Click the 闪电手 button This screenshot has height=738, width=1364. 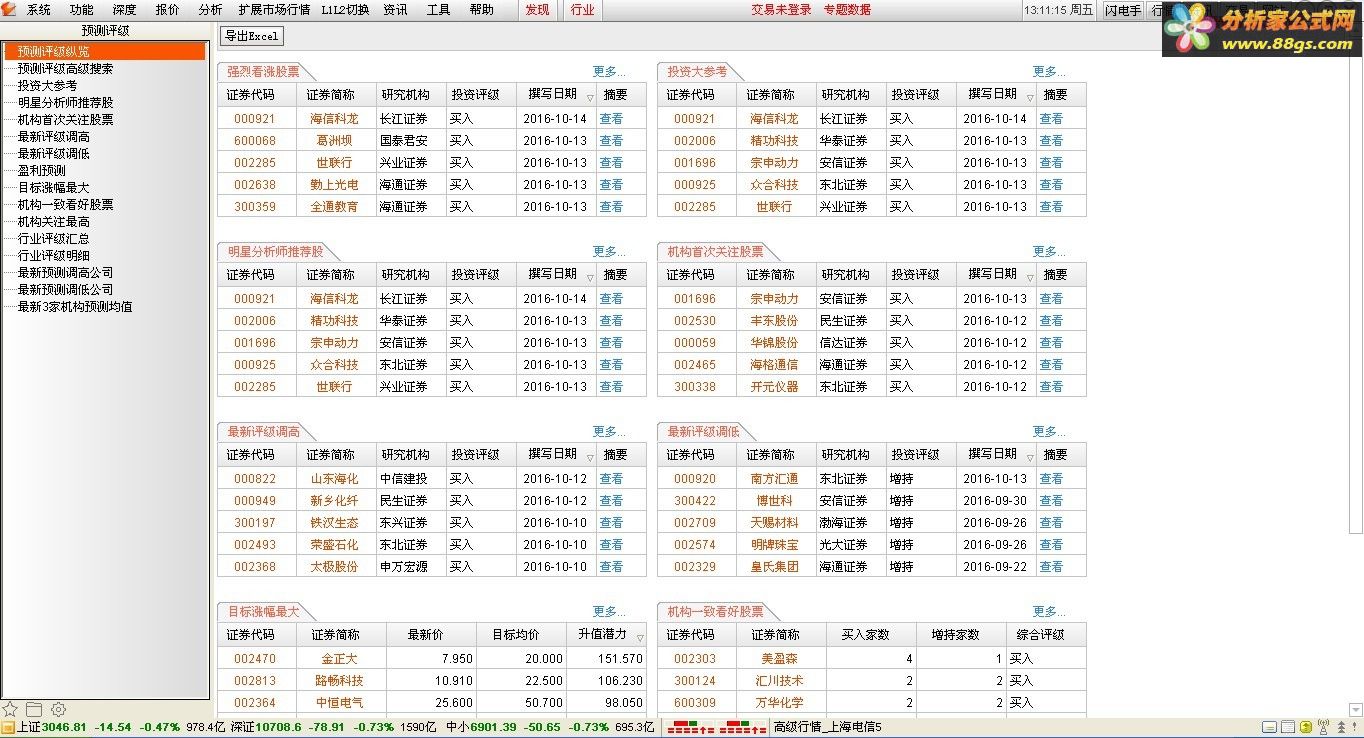(x=1123, y=10)
